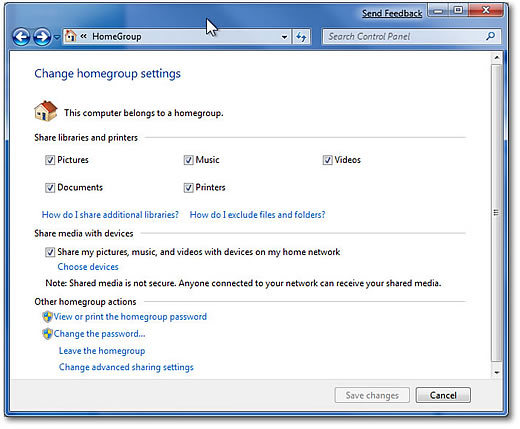Select Leave the homegroup
Viewport: 520px width, 429px height.
pyautogui.click(x=102, y=351)
